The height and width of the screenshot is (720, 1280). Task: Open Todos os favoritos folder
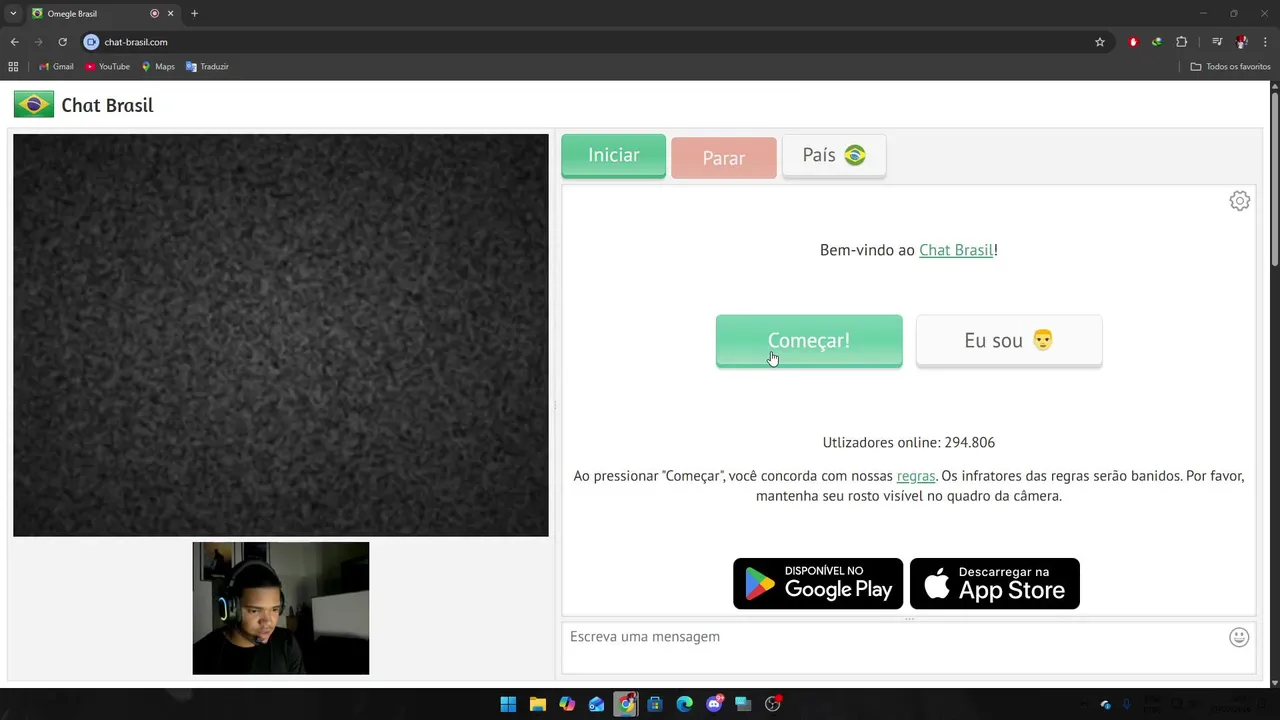1230,66
